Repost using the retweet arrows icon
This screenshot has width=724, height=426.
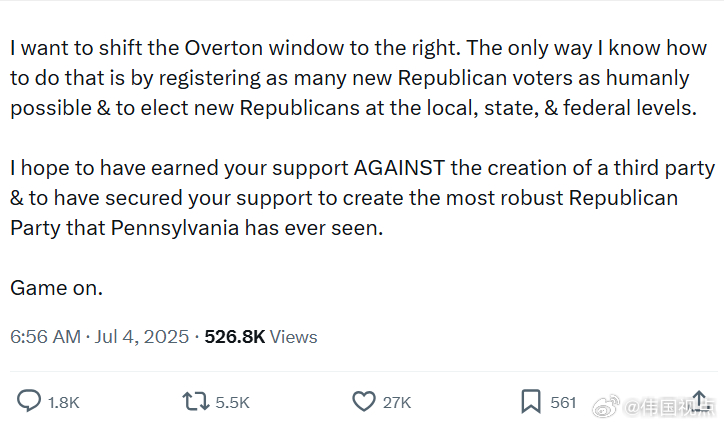click(195, 402)
